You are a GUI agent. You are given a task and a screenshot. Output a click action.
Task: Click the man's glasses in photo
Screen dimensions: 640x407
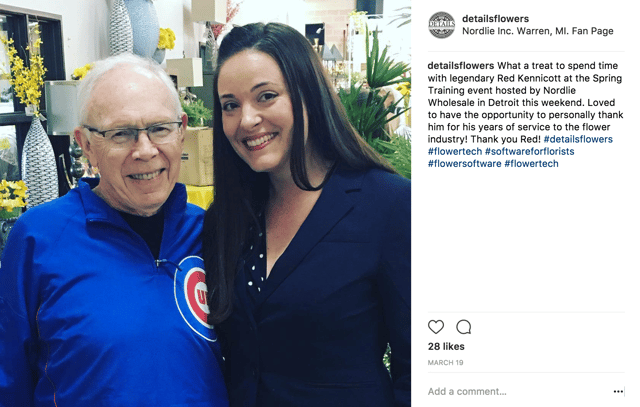coord(135,133)
